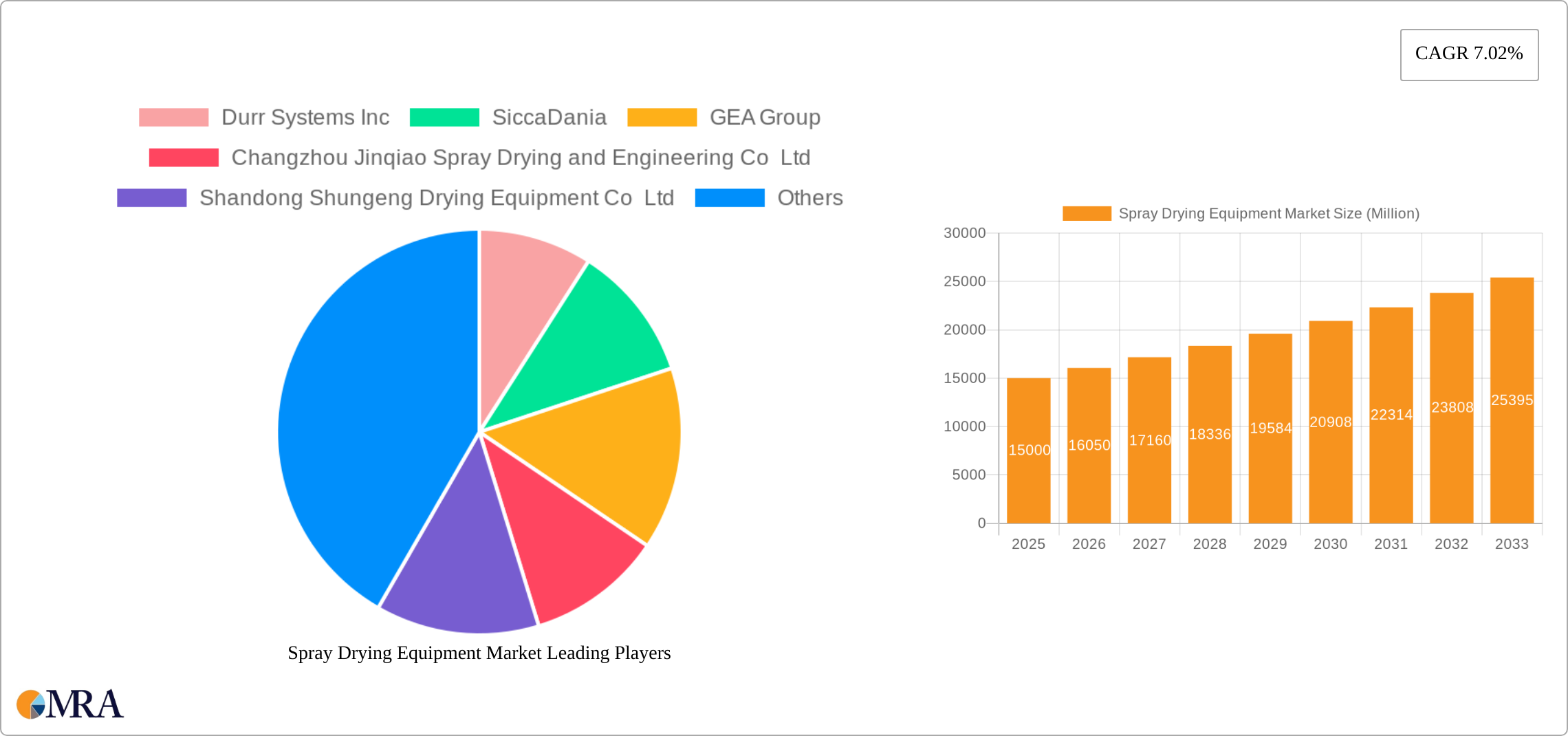Click the pie chart title caption
The width and height of the screenshot is (1568, 736).
(479, 653)
